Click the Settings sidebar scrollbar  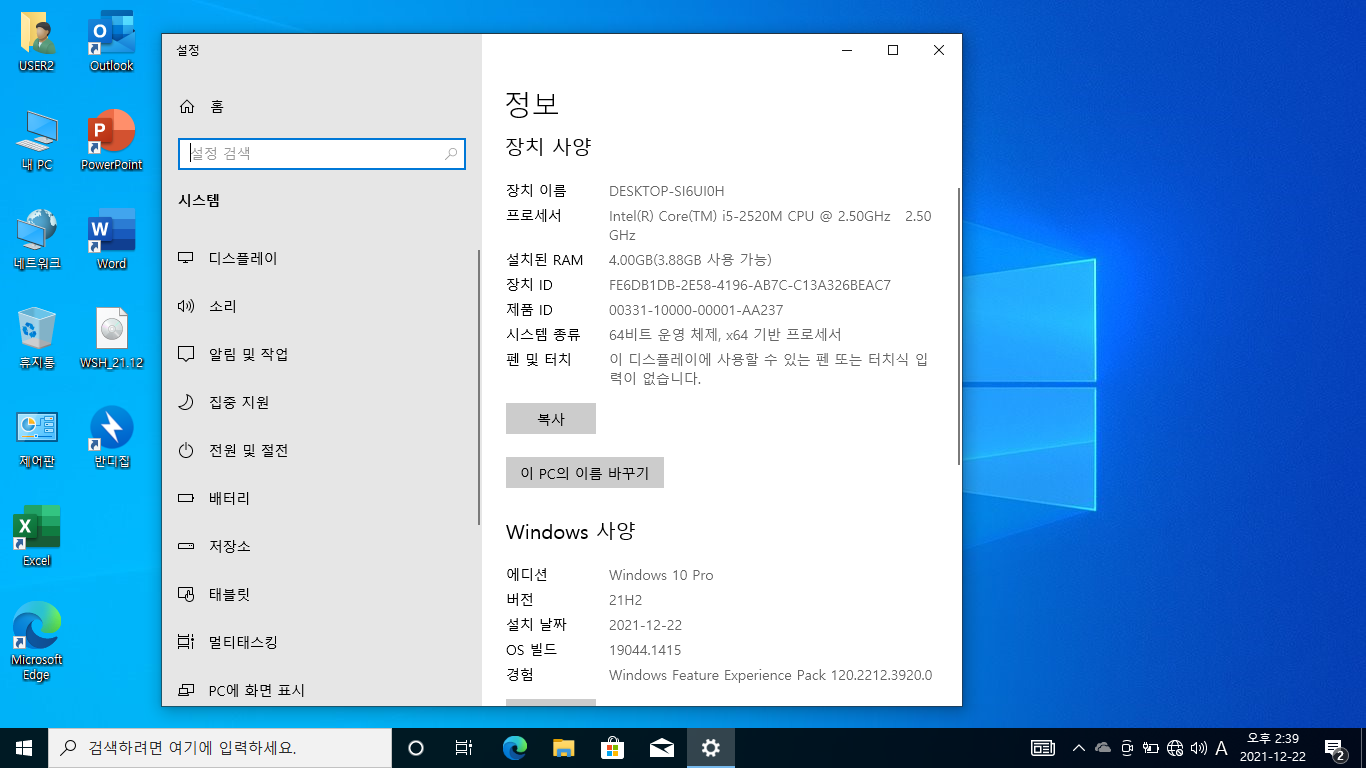click(479, 388)
